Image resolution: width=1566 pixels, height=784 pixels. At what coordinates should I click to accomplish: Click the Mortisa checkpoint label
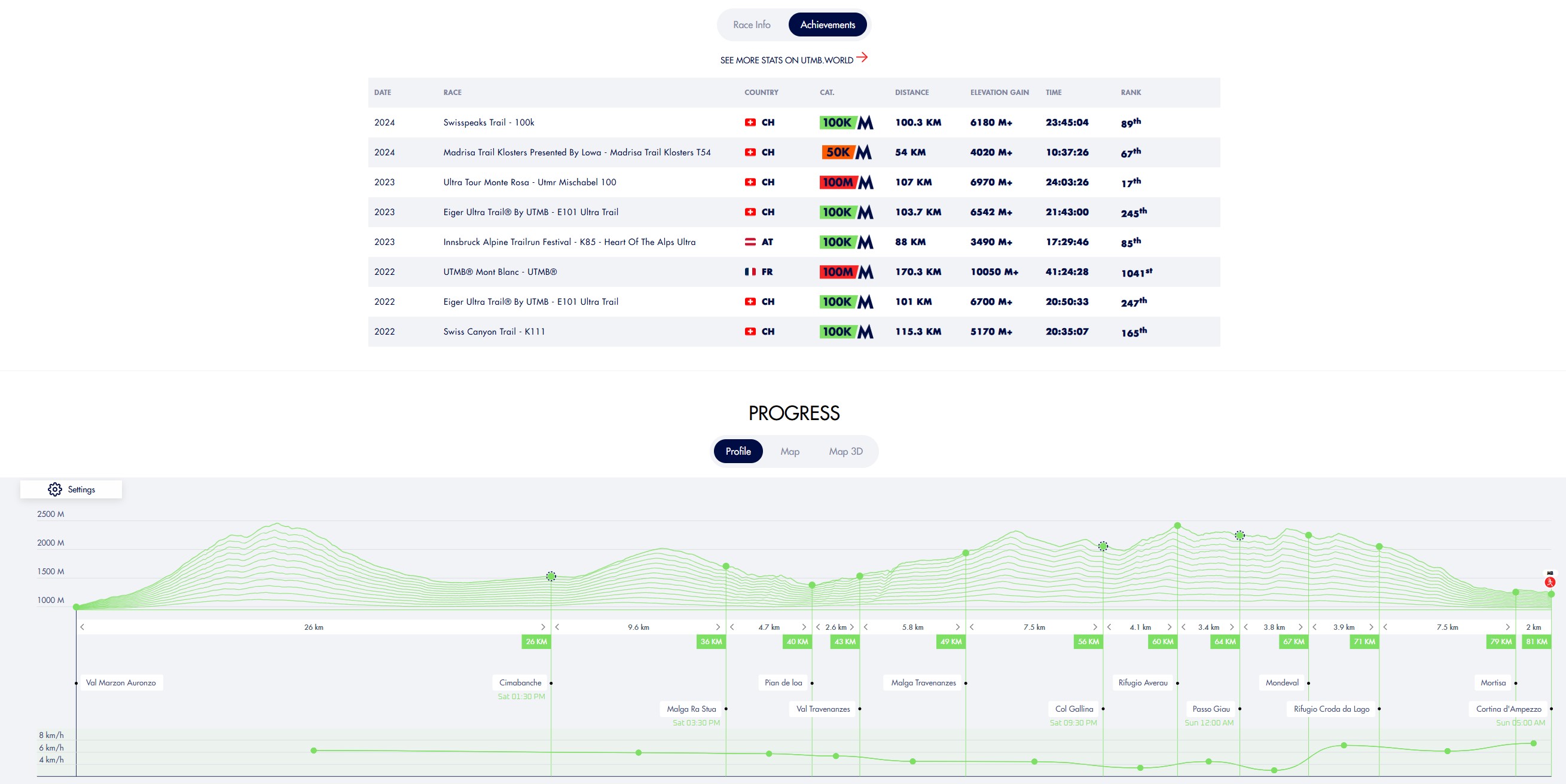(x=1493, y=683)
